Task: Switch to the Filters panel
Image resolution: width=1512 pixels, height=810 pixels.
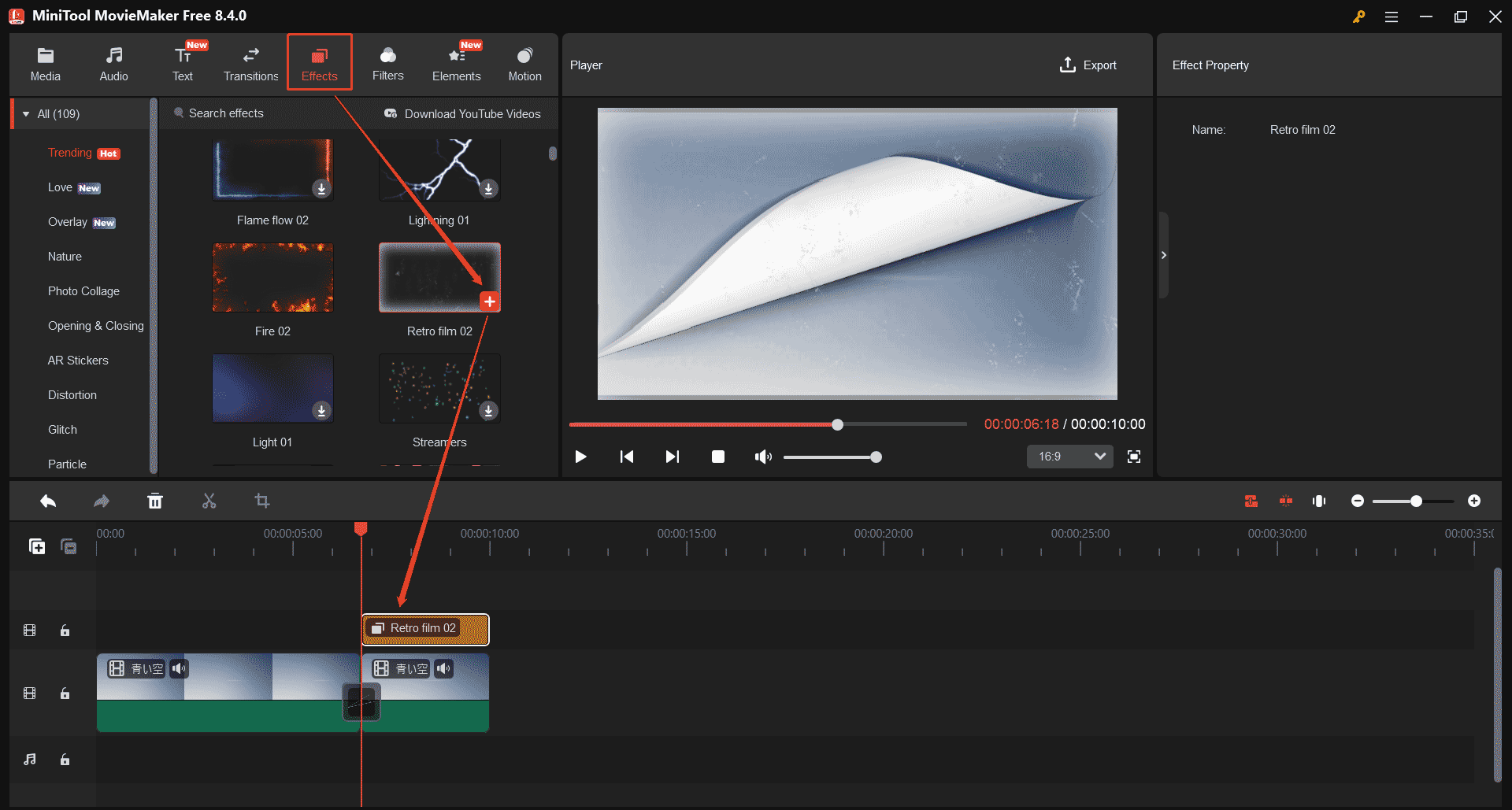Action: tap(387, 63)
